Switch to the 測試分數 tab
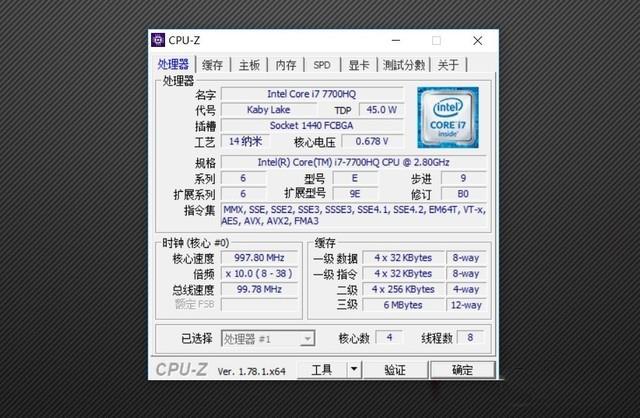Screen dimensions: 640x418 [404, 65]
